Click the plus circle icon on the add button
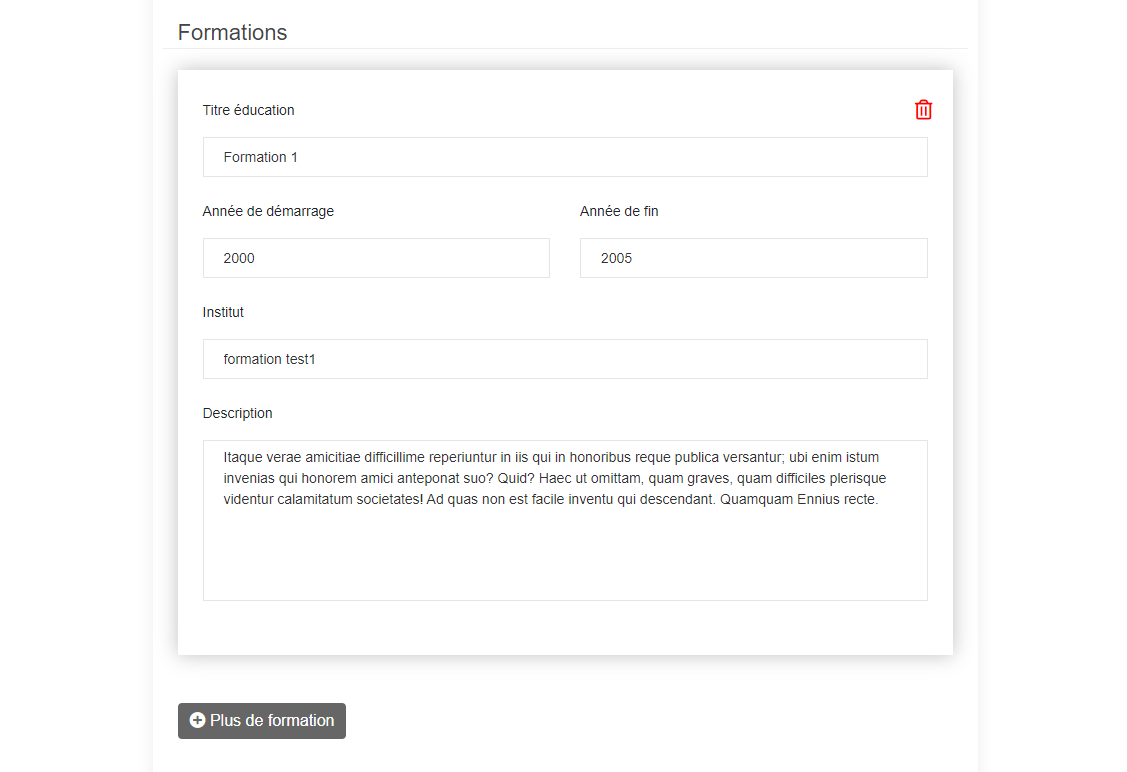Viewport: 1127px width, 772px height. (x=197, y=721)
